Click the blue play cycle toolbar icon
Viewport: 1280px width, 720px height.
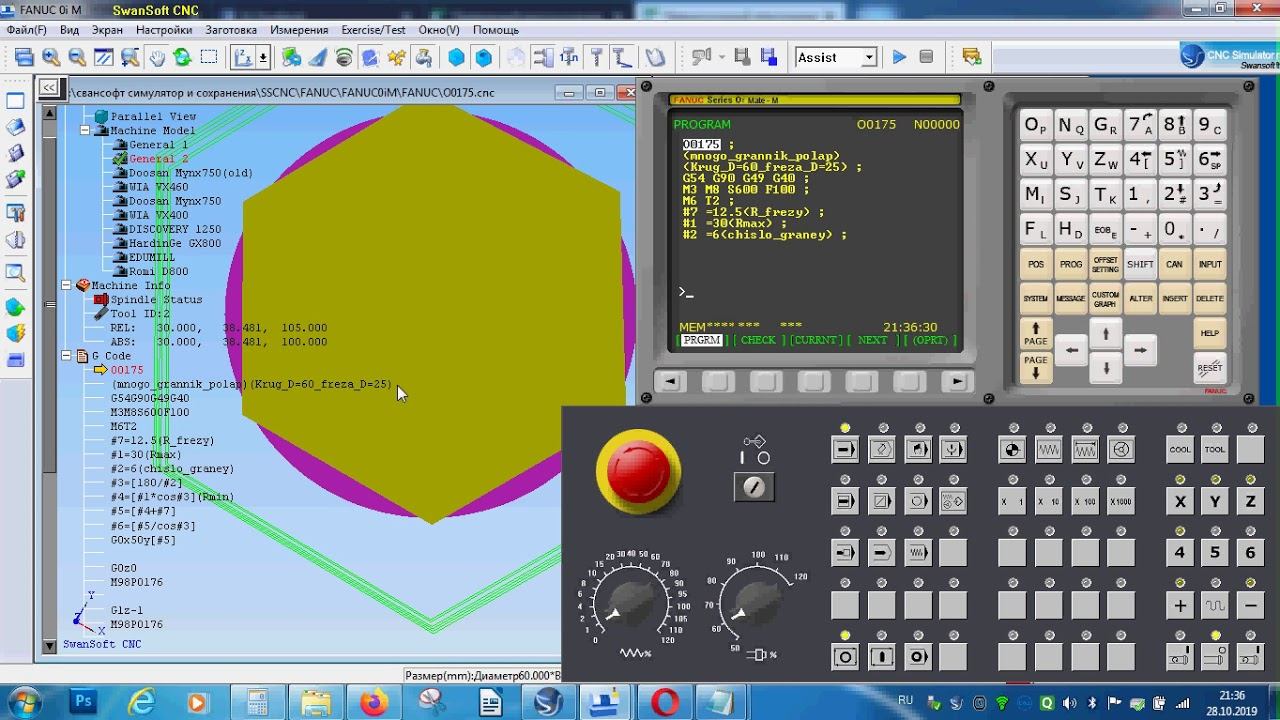(x=899, y=58)
